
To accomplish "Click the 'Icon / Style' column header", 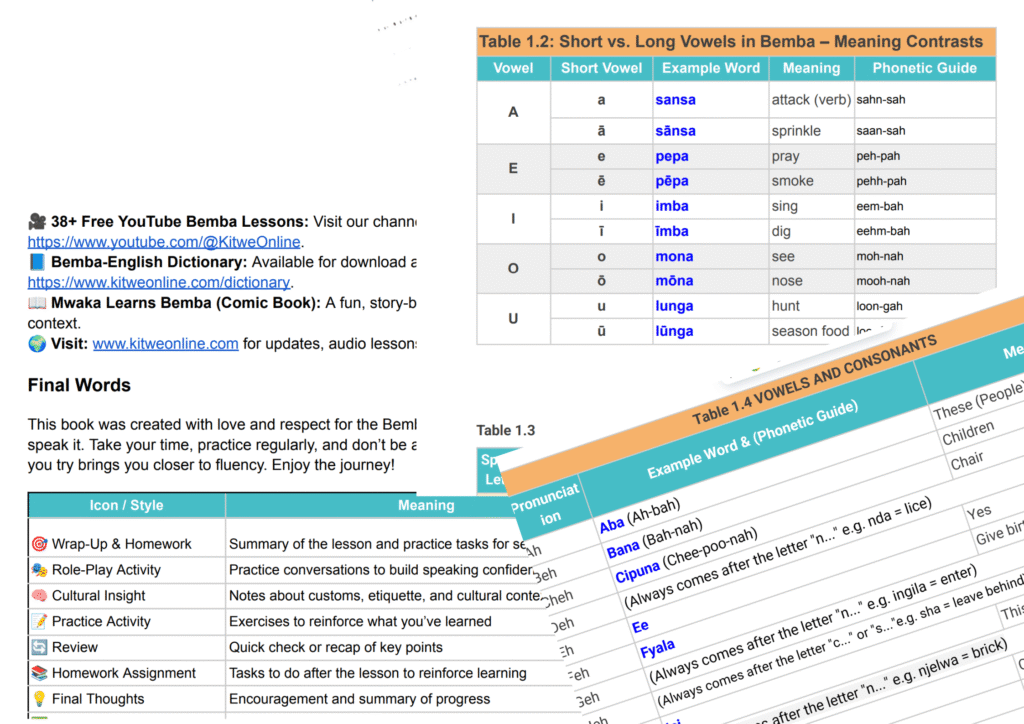I will coord(127,505).
